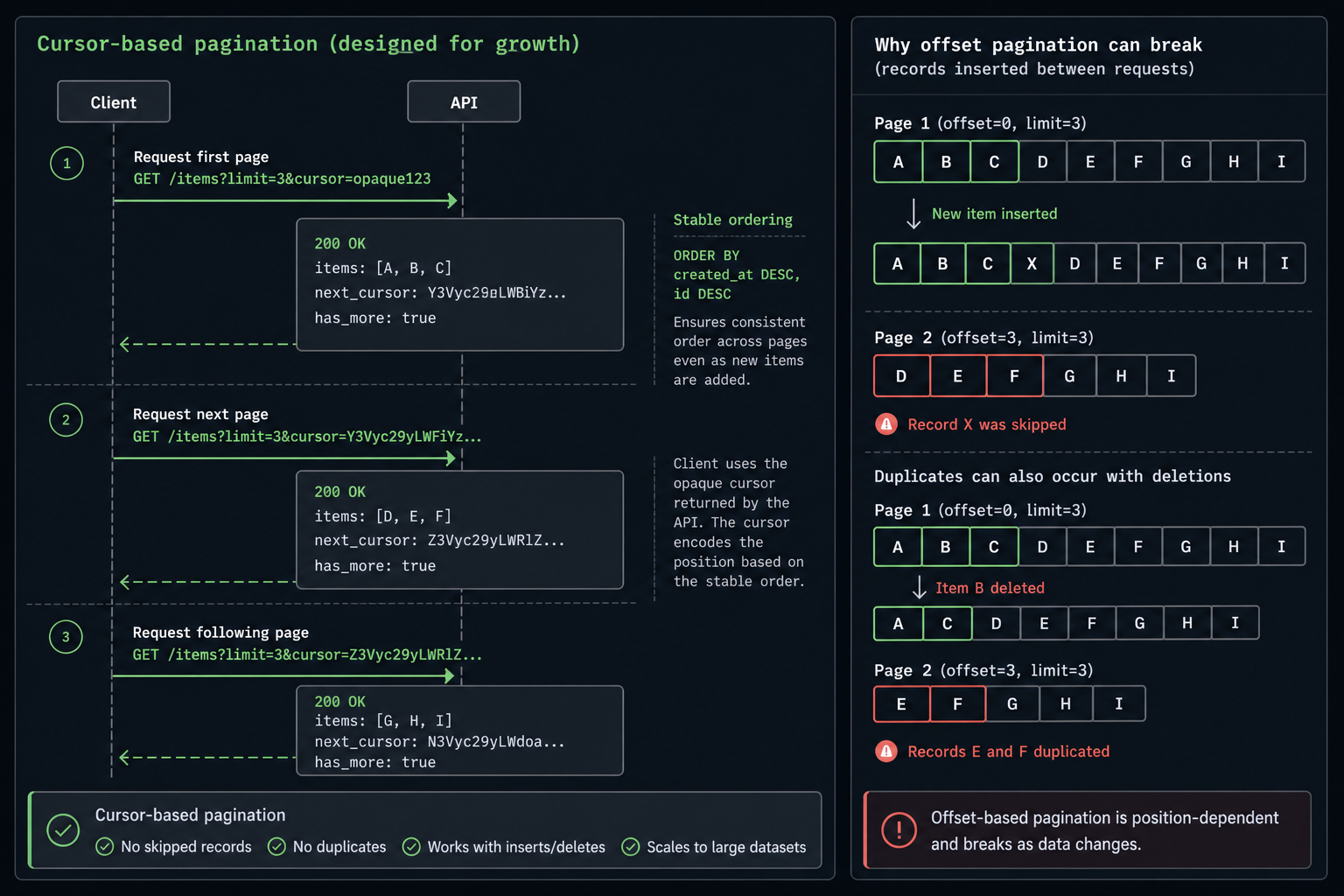
Task: Select the Client lifeline header box
Action: tap(114, 102)
